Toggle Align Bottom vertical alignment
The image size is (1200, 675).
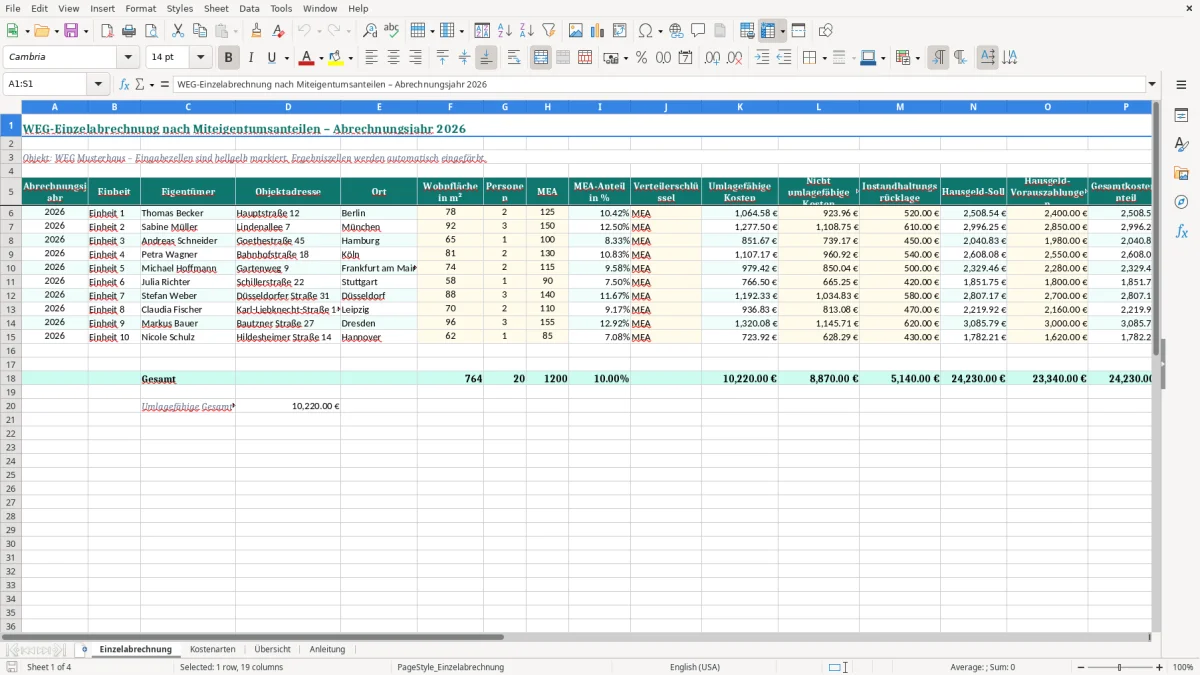pyautogui.click(x=486, y=58)
